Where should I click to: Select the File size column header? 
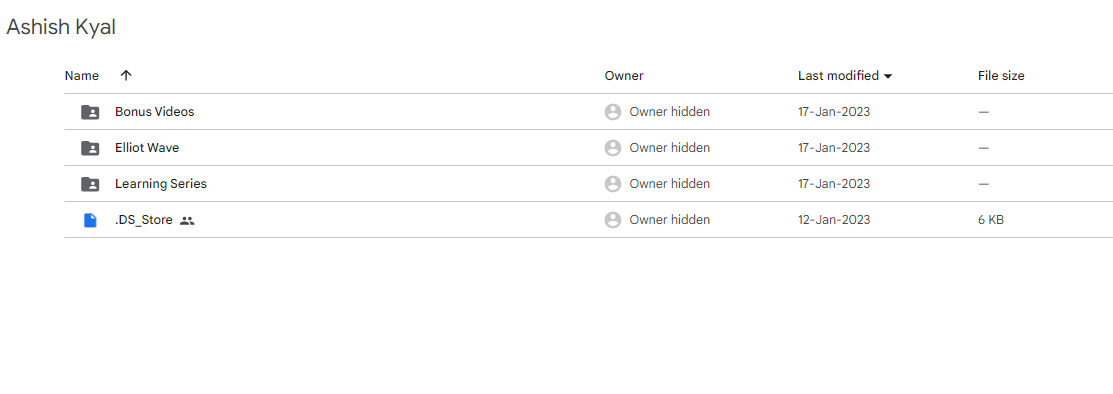pyautogui.click(x=1001, y=76)
